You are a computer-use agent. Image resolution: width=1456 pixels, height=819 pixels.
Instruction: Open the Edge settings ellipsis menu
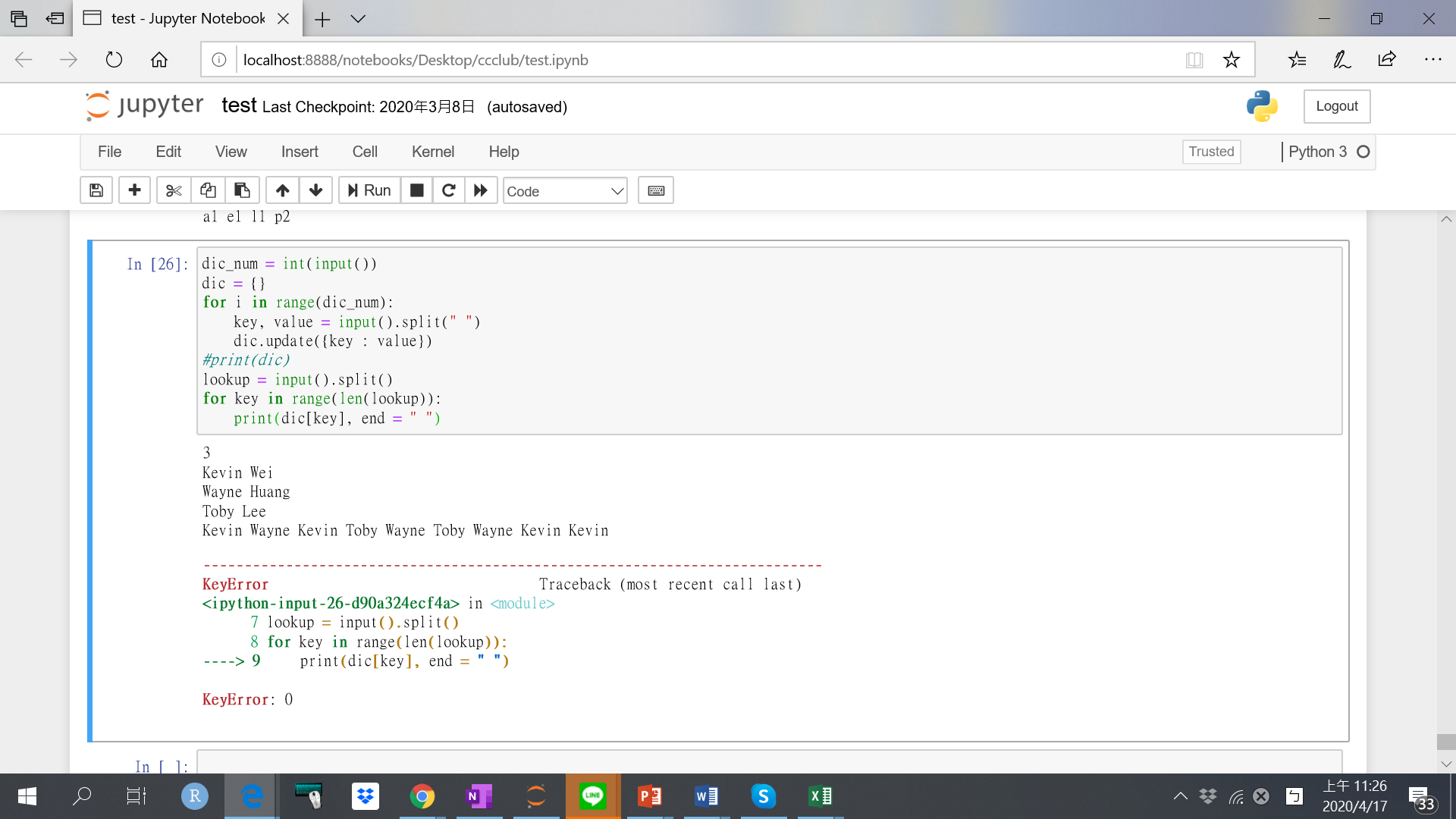(1434, 60)
